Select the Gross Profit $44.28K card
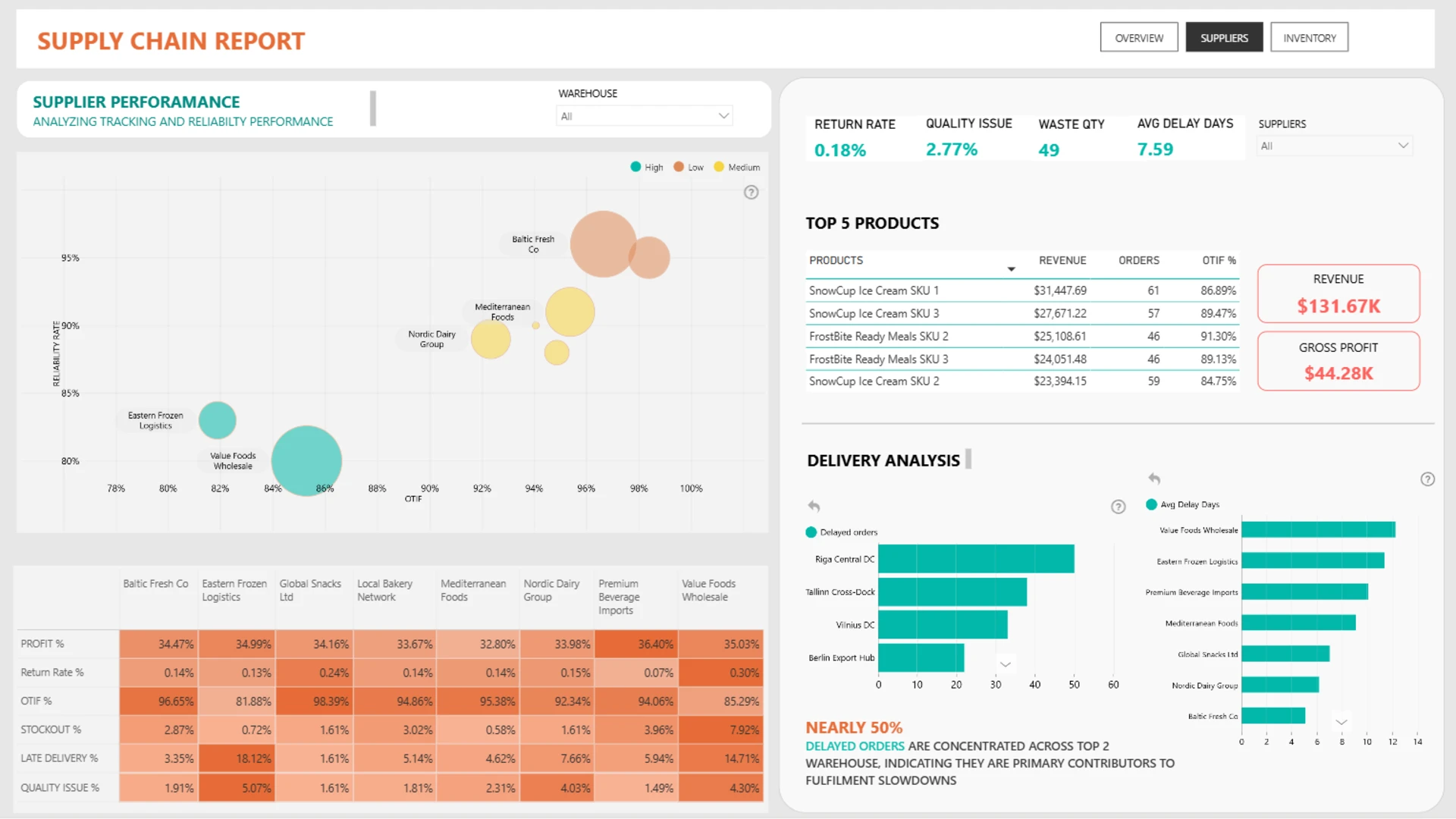The width and height of the screenshot is (1456, 819). click(1338, 361)
